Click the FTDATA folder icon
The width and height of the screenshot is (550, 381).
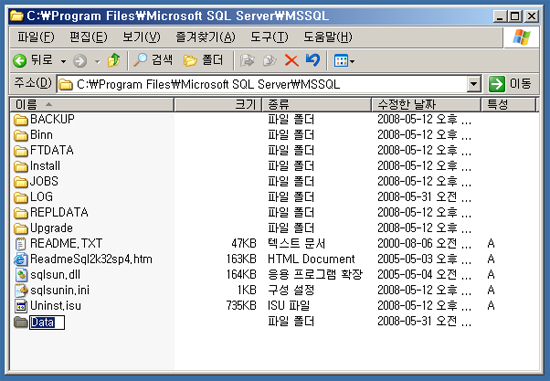21,151
